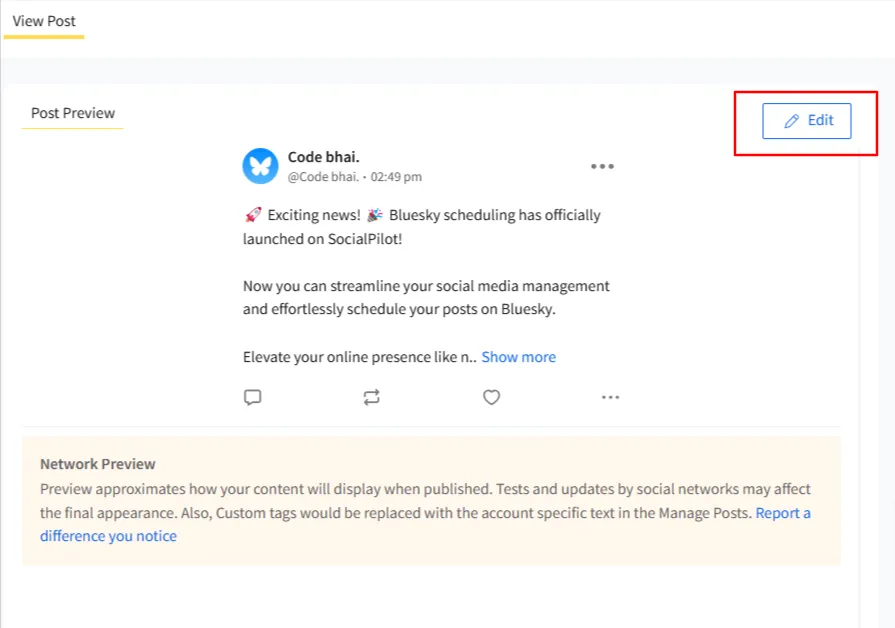Click the Bluesky butterfly profile avatar
Screen dimensions: 895x628
[x=260, y=166]
